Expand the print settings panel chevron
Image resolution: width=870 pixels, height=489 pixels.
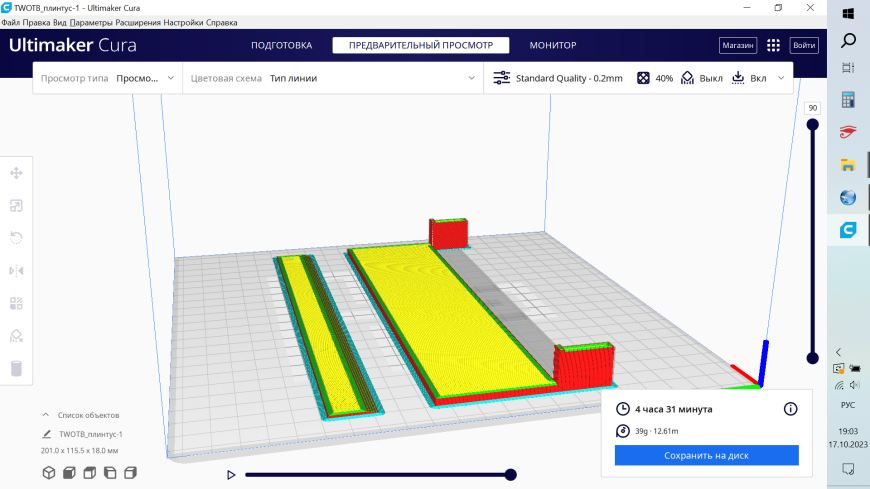[x=781, y=78]
